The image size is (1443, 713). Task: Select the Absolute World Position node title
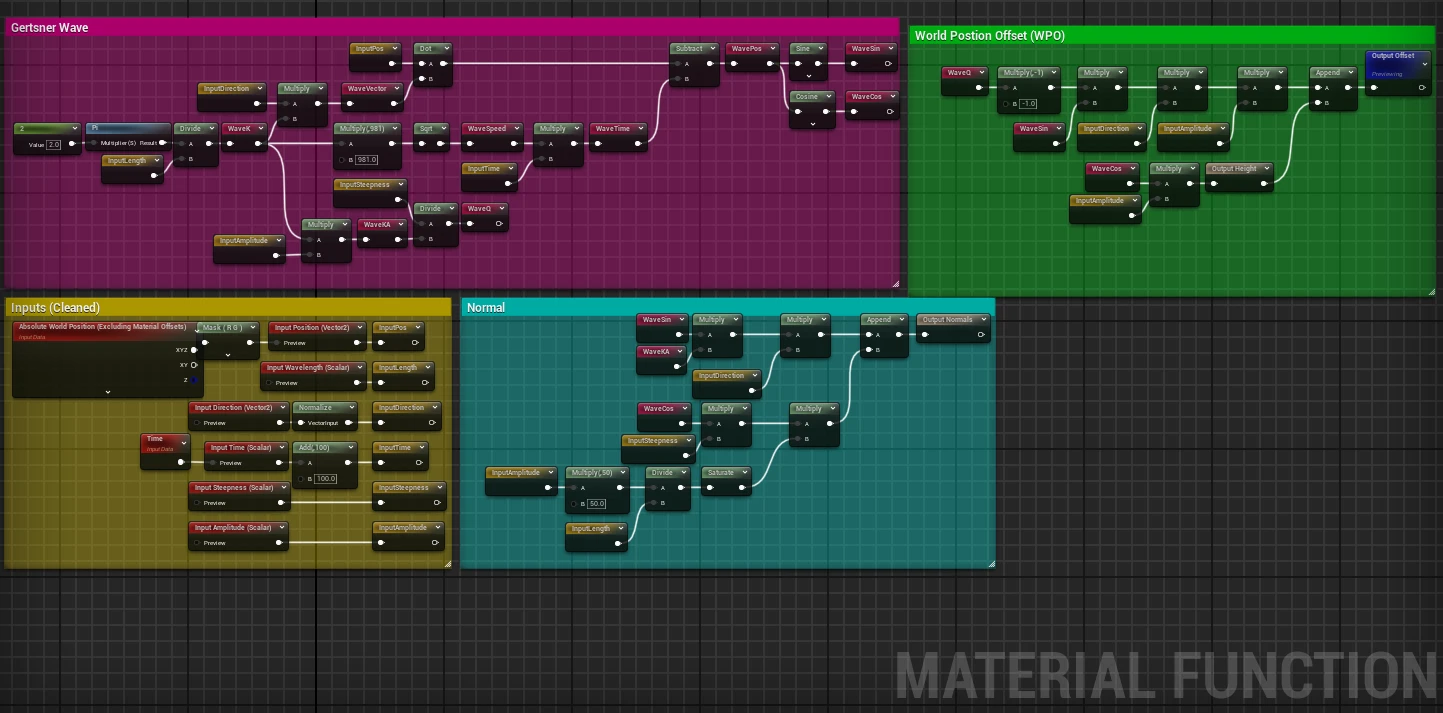(x=102, y=327)
